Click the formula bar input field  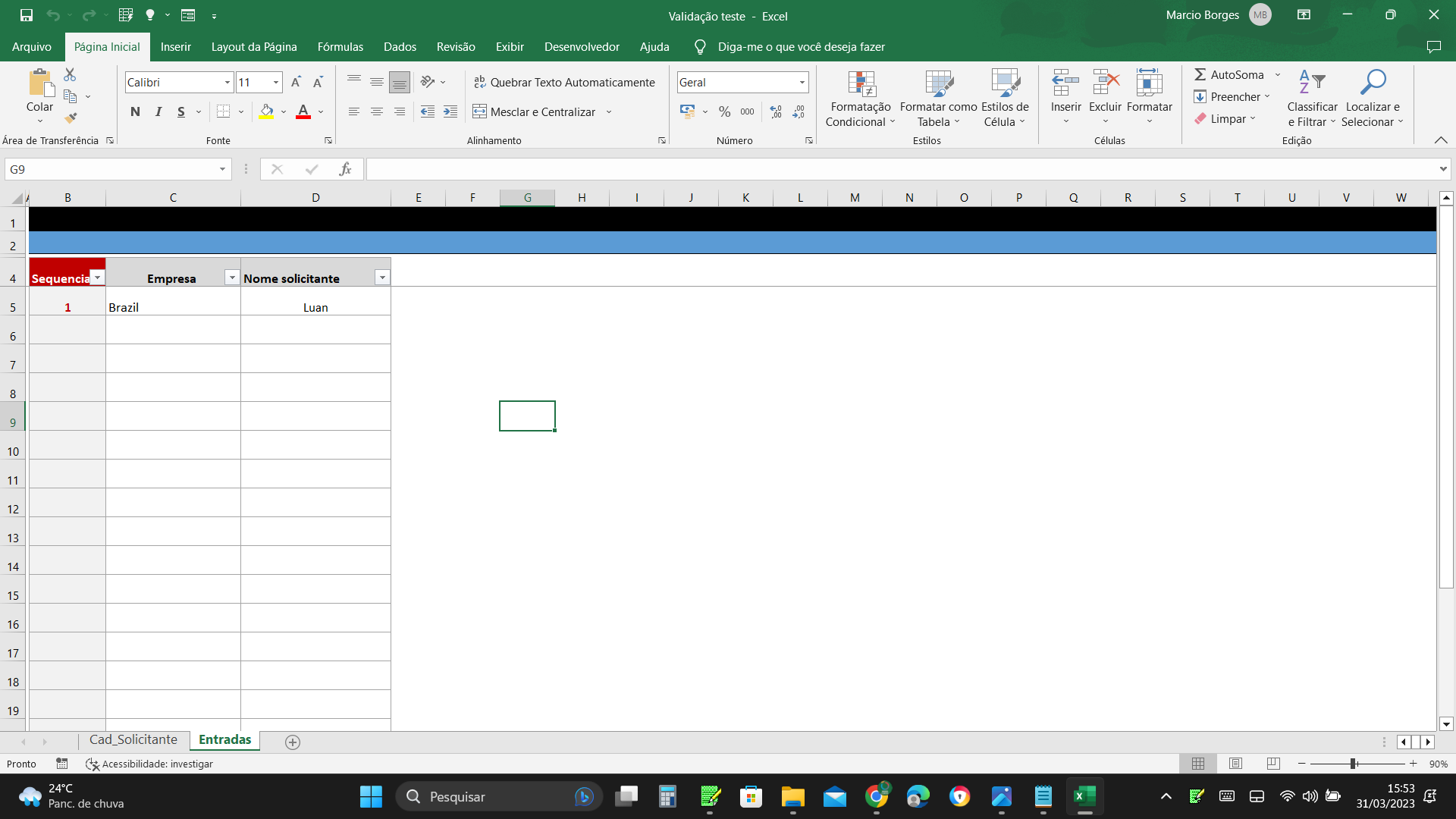(902, 169)
